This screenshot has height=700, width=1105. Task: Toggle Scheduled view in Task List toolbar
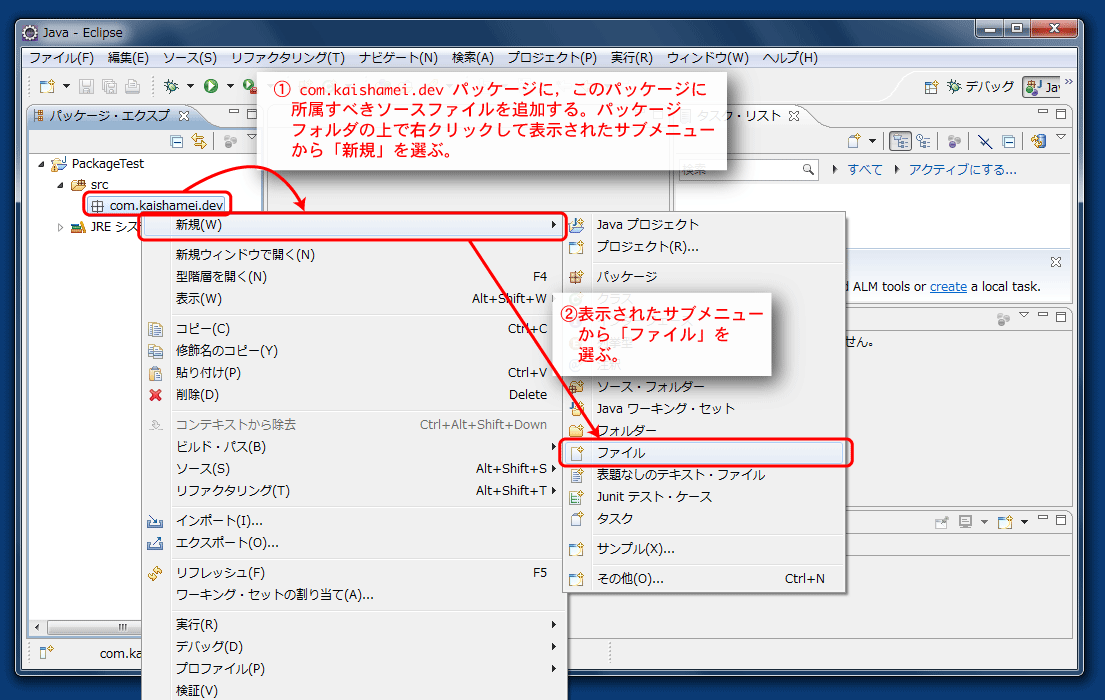pos(923,141)
